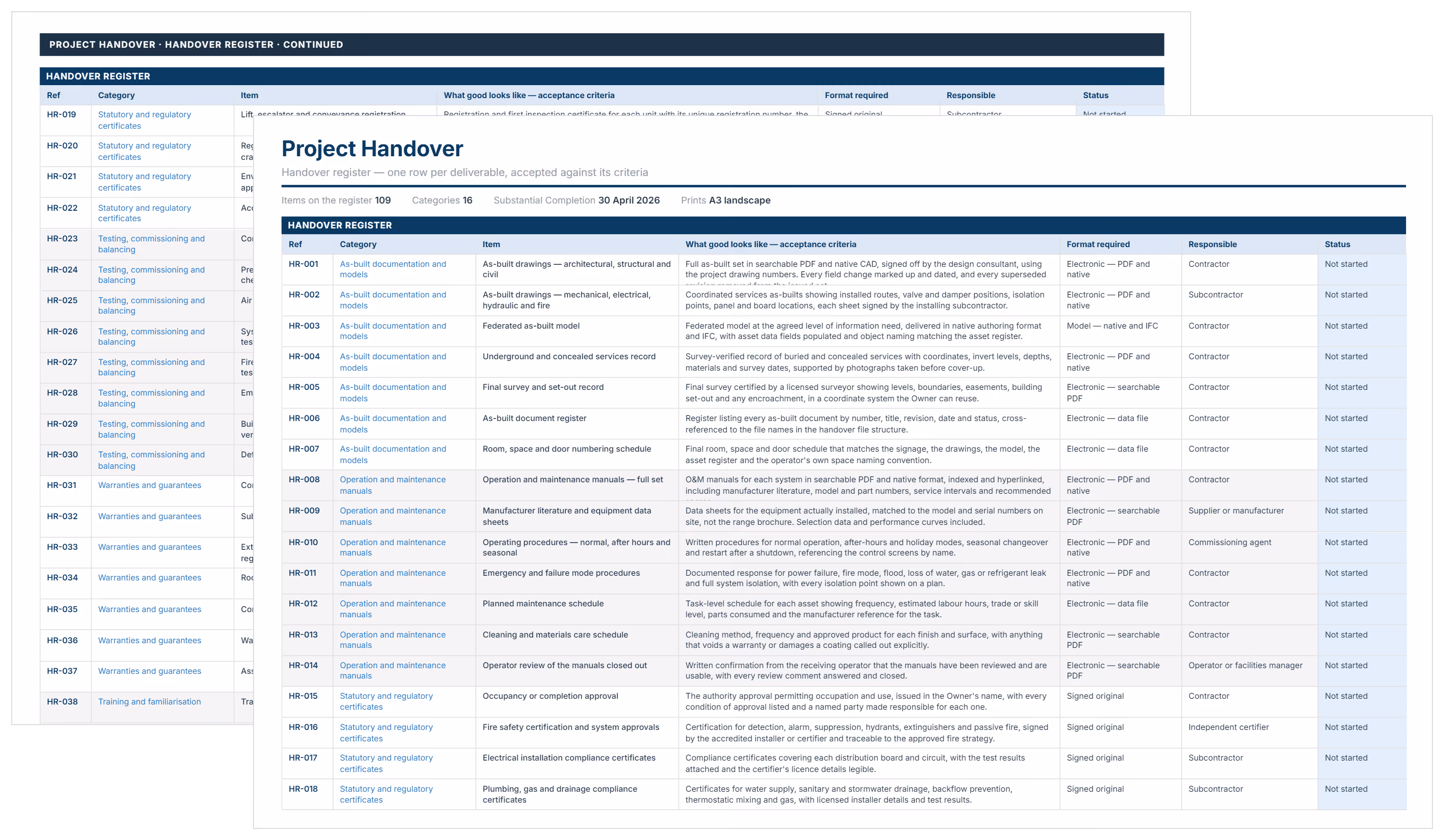Select 'Planned maintenance schedule' item cell

pyautogui.click(x=577, y=609)
